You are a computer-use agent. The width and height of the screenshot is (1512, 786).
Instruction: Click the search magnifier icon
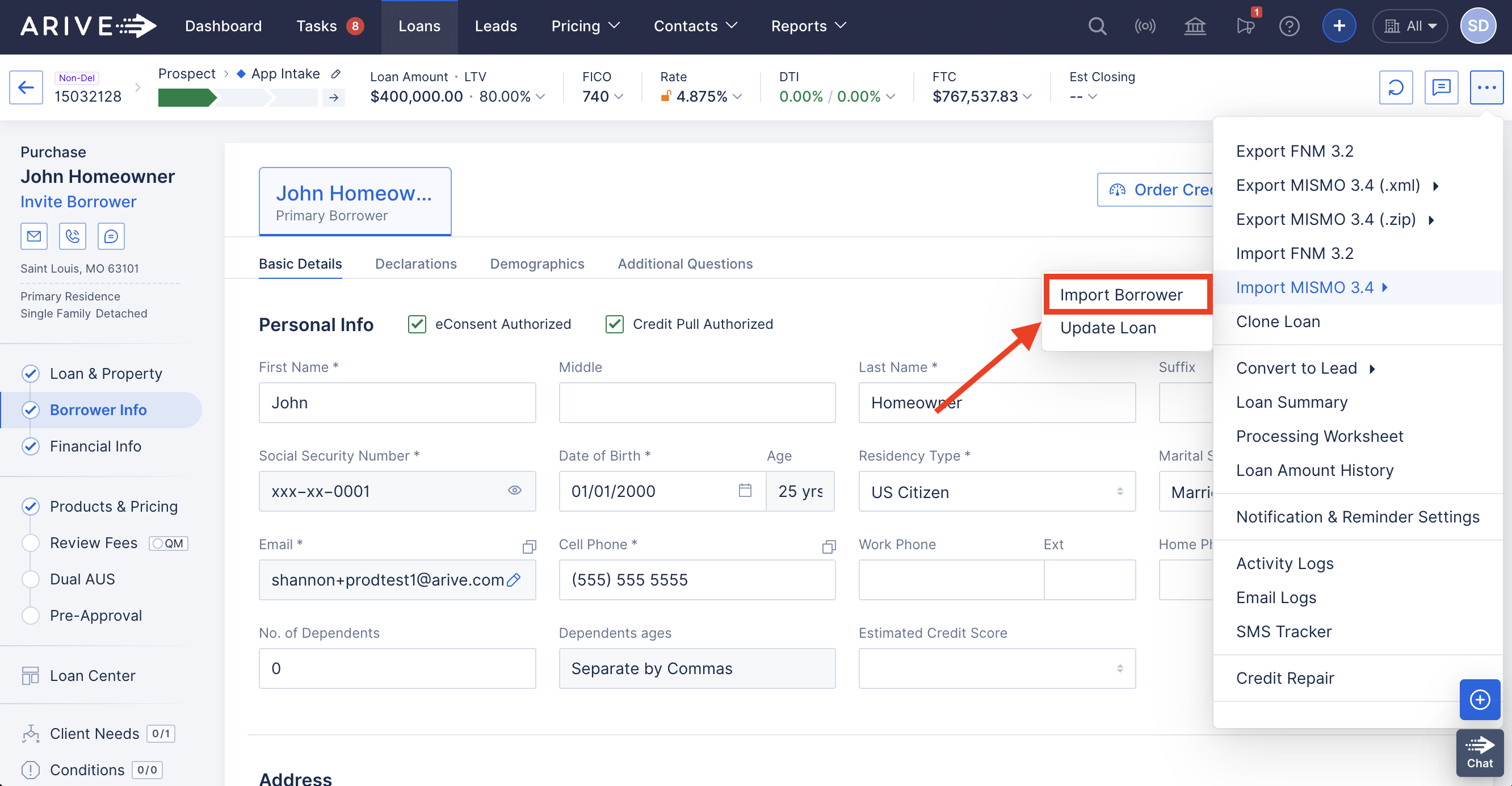coord(1097,27)
